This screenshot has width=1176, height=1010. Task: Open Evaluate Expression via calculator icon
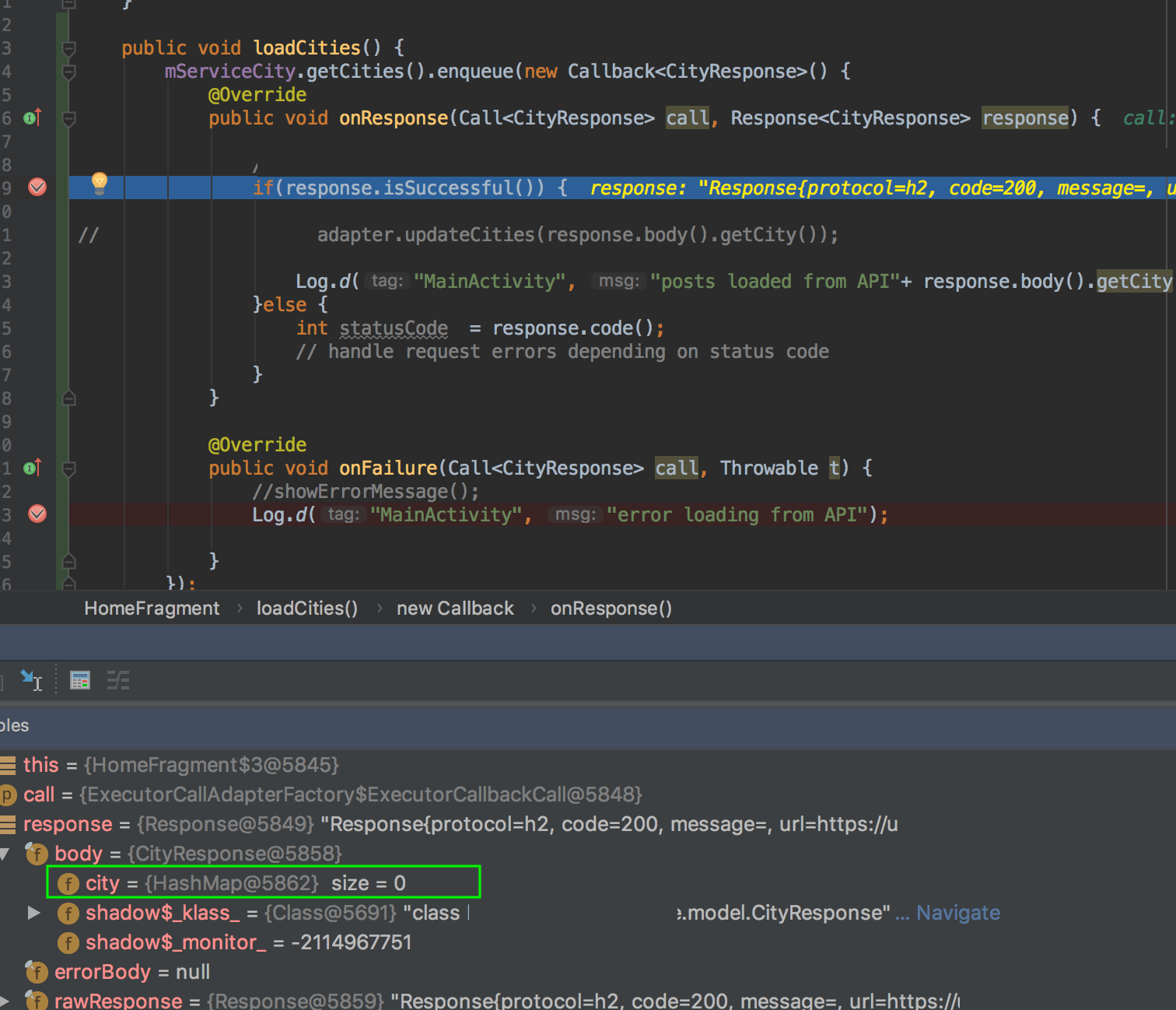tap(79, 679)
